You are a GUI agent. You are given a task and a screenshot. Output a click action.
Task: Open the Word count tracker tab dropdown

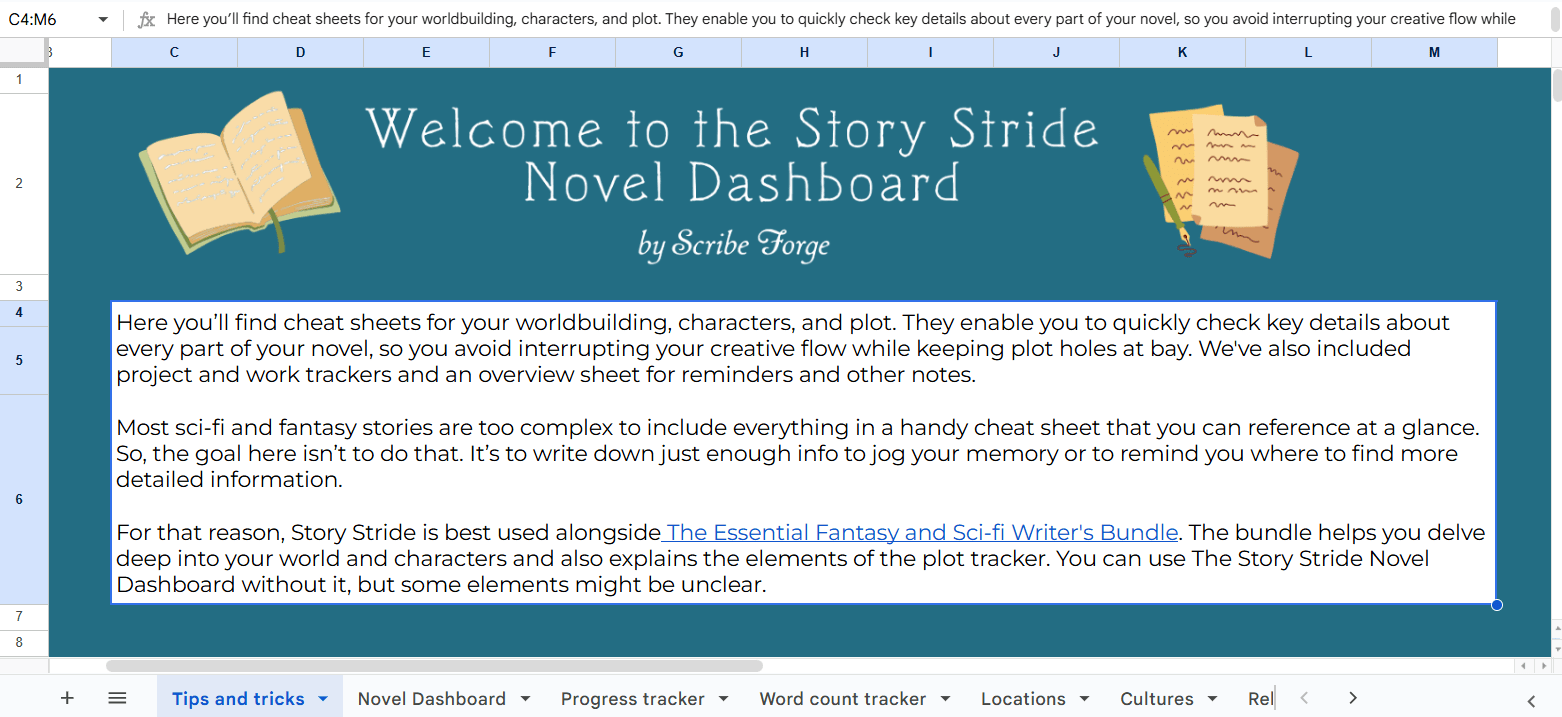coord(942,698)
